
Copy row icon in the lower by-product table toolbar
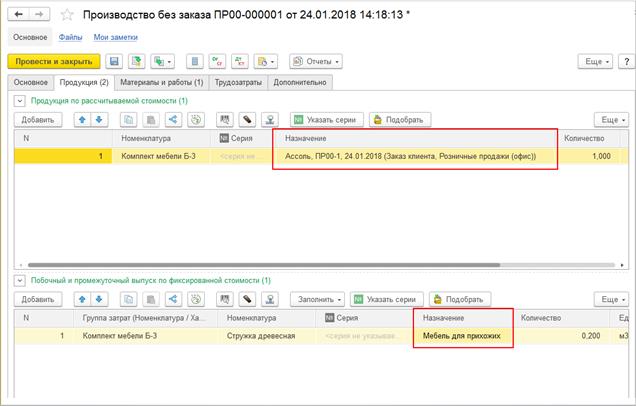click(129, 299)
